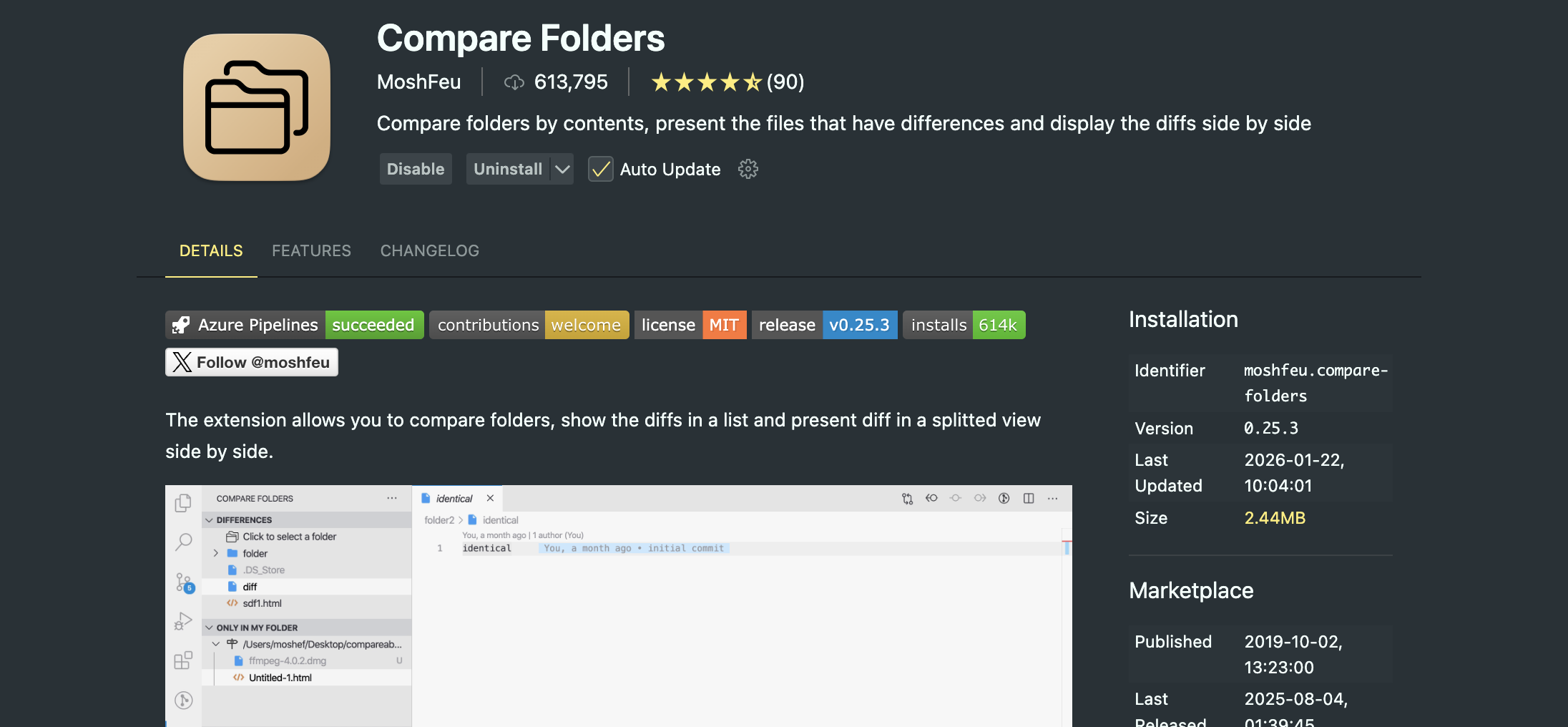This screenshot has width=1568, height=727.
Task: Open the Uninstall dropdown arrow
Action: 562,169
